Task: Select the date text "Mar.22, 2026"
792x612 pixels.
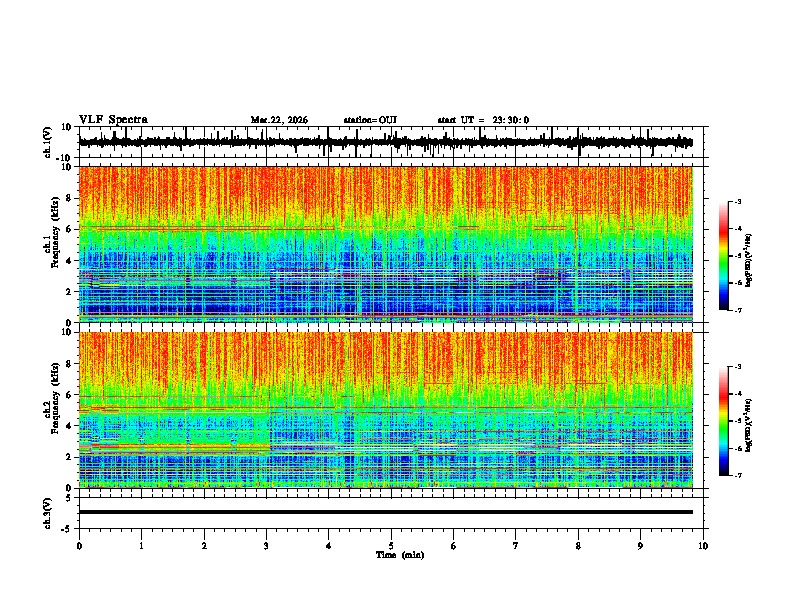Action: (279, 120)
